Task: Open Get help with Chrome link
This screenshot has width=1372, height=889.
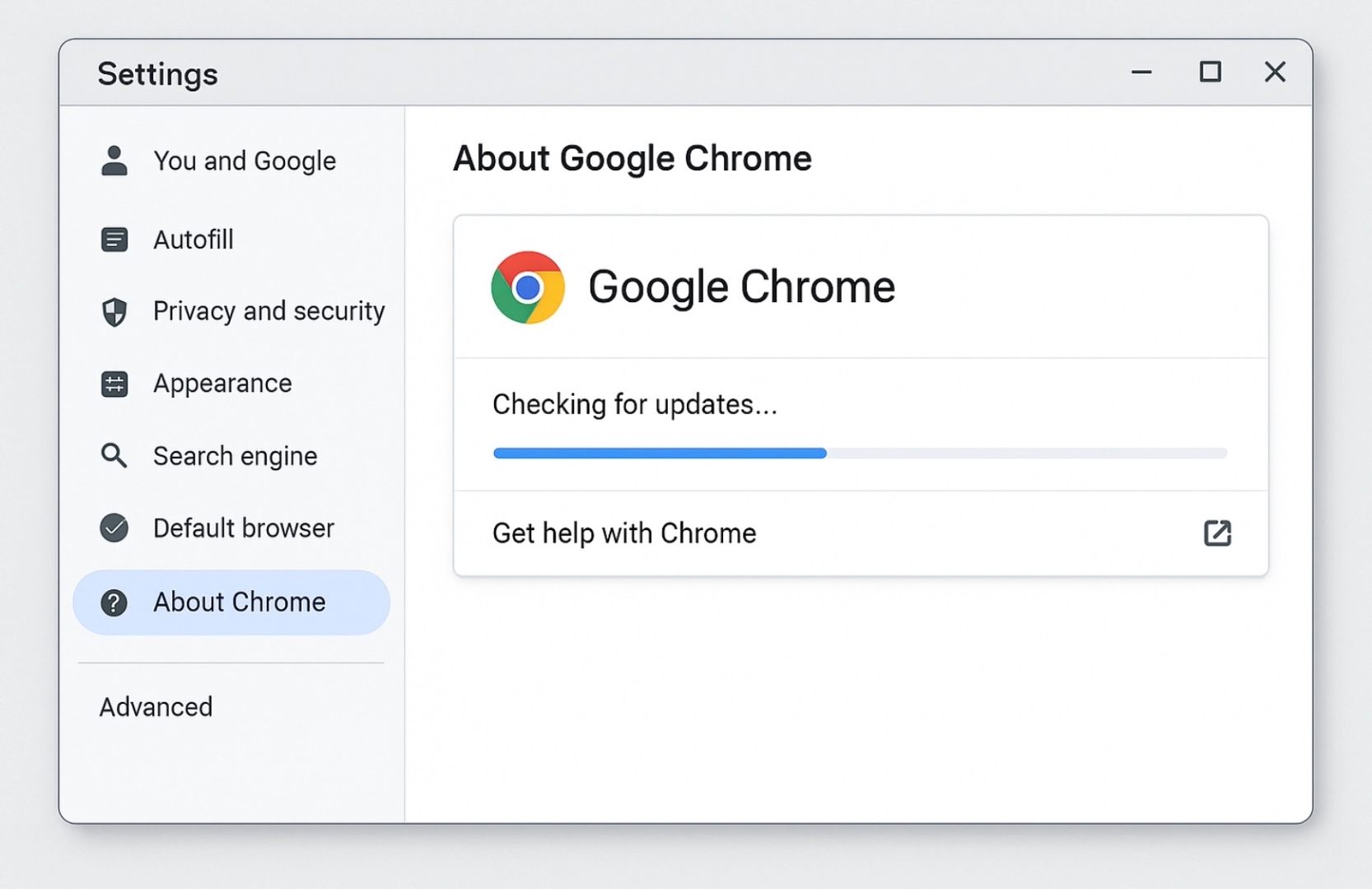Action: (861, 533)
